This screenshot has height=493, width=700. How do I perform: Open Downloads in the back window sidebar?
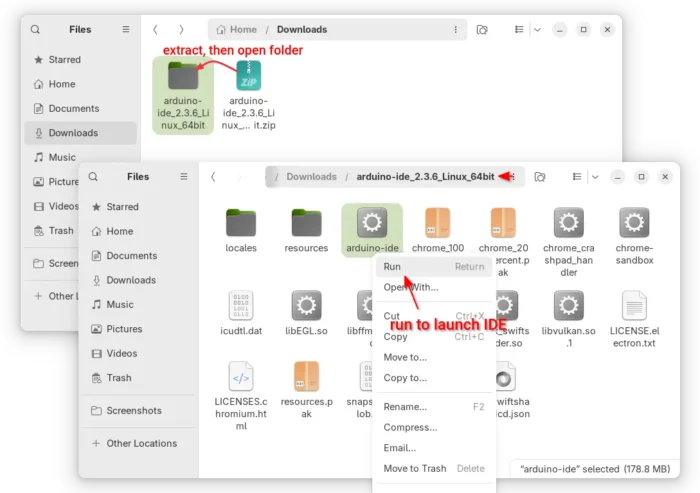(x=80, y=133)
